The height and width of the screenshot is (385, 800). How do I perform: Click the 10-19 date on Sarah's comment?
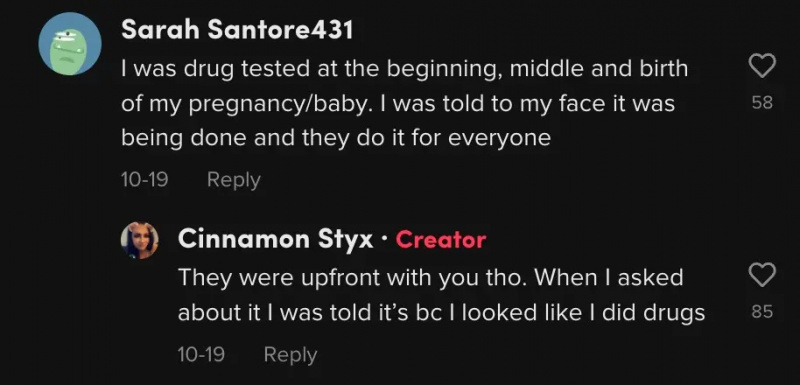[145, 179]
